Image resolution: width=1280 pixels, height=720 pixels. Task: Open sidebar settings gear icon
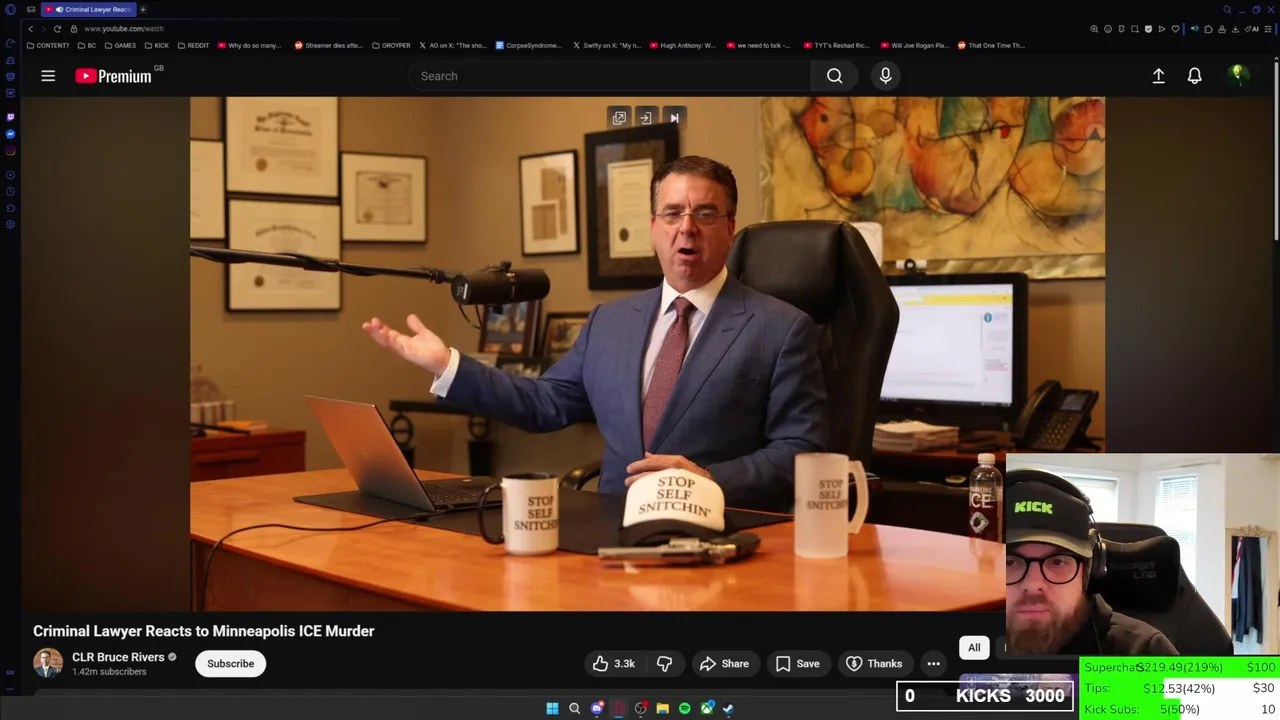(x=10, y=225)
